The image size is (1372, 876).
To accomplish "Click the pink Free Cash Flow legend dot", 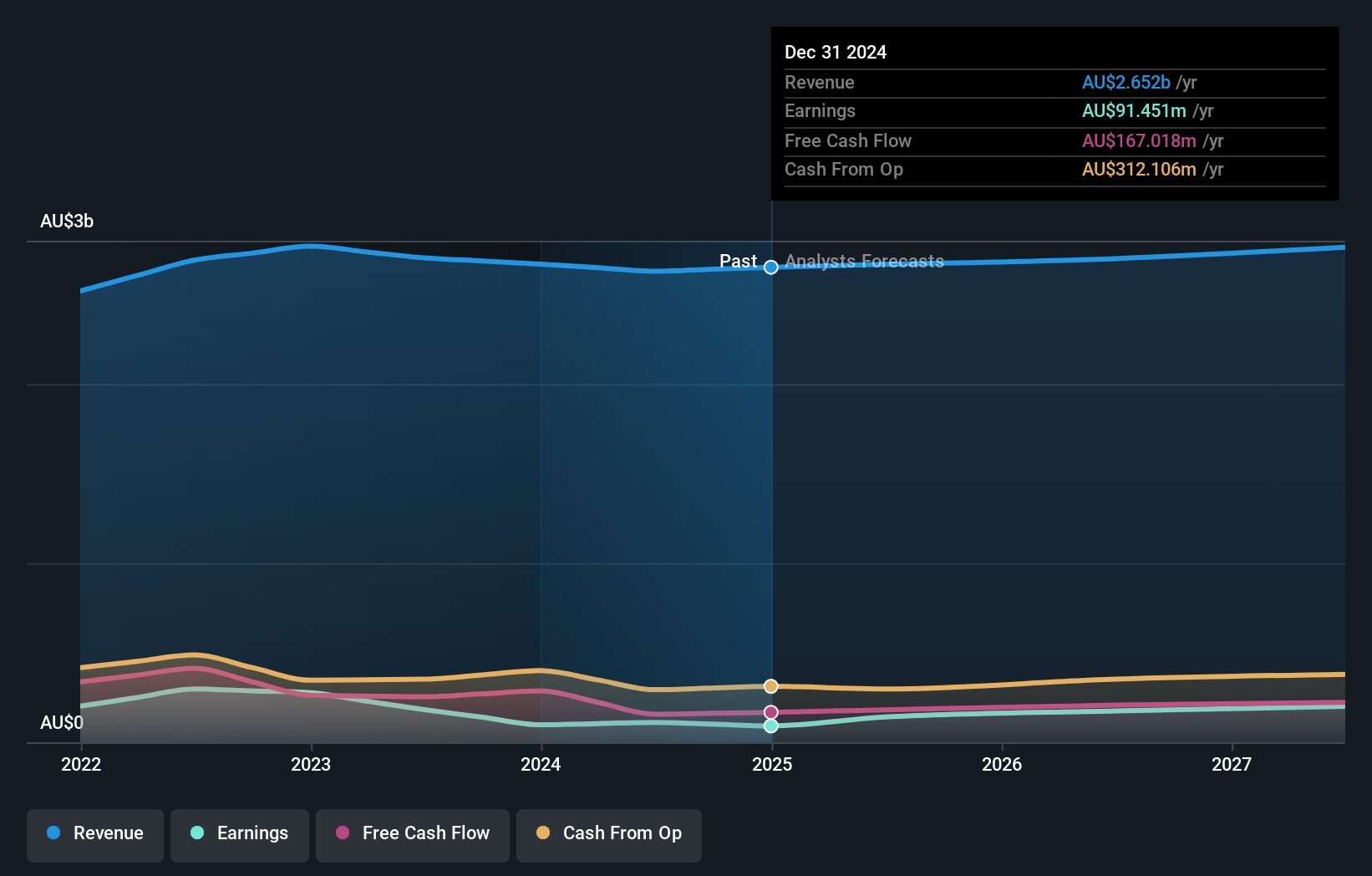I will point(342,833).
